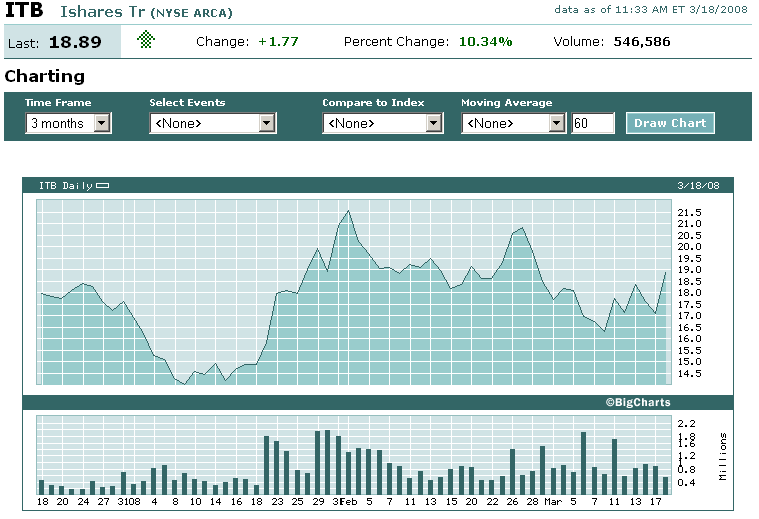Viewport: 759px width, 519px height.
Task: Click the Mar label on the date axis
Action: point(553,501)
